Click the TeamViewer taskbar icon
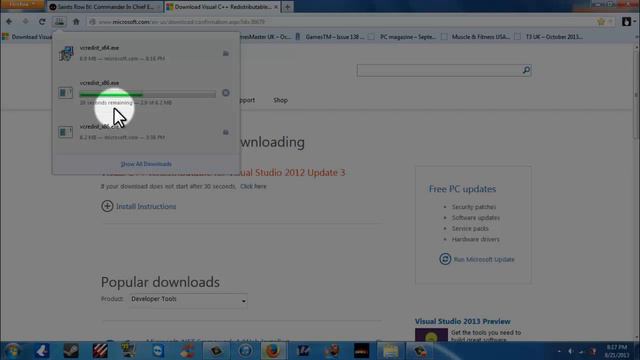640x360 pixels. pyautogui.click(x=158, y=351)
